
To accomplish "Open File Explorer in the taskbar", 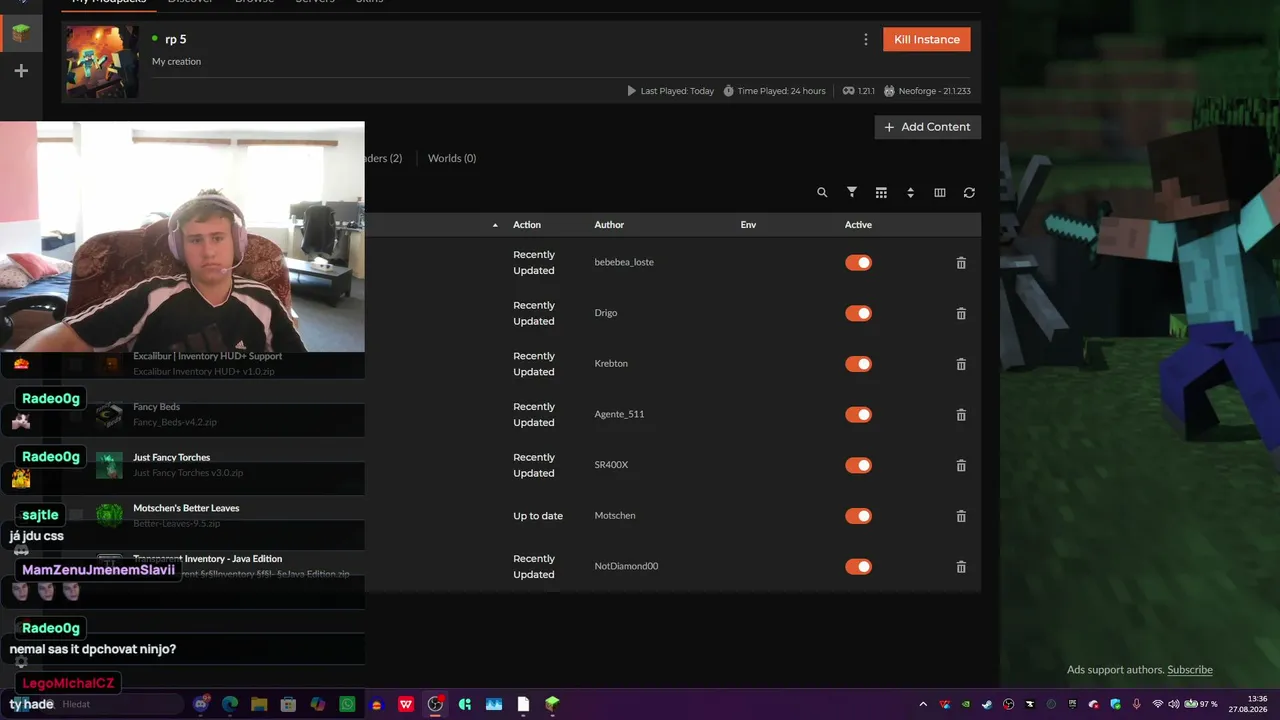I will pos(259,704).
